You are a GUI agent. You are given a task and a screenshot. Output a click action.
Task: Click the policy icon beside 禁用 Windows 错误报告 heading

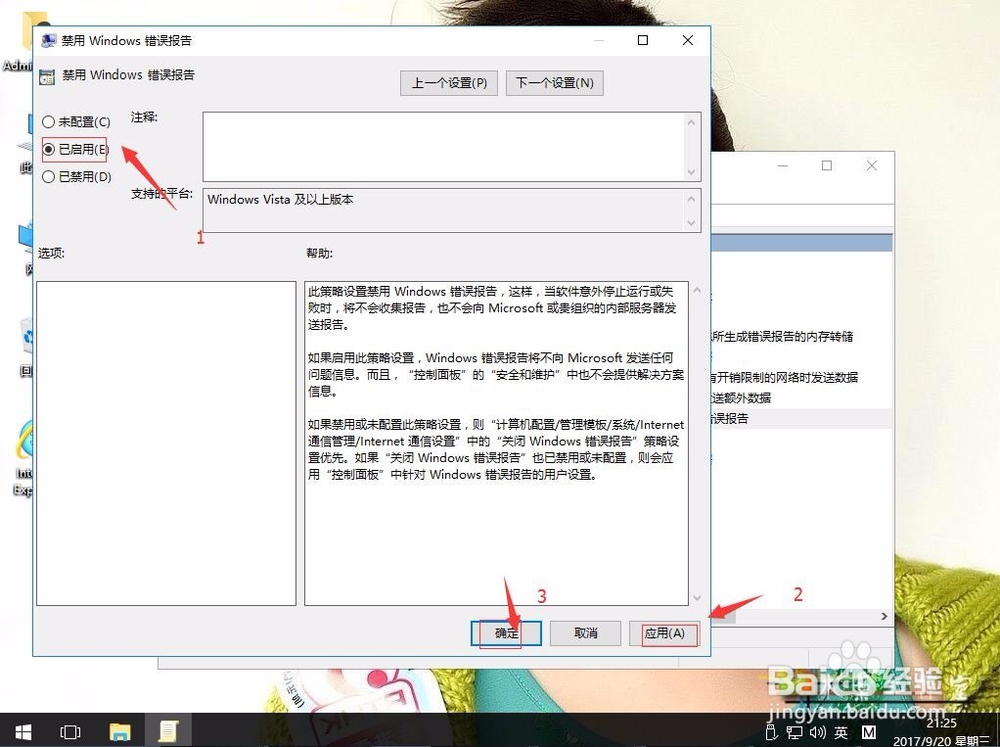(47, 77)
